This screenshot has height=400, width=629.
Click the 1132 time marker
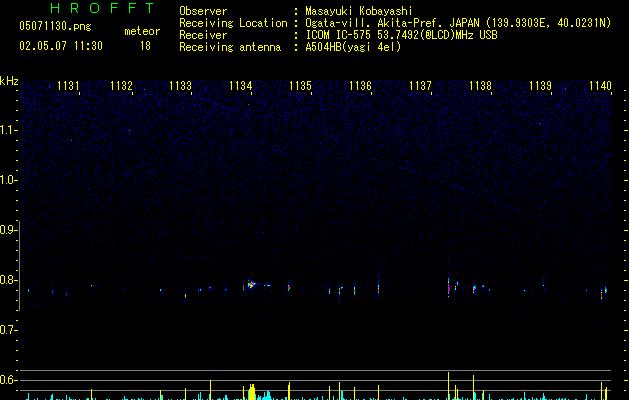(122, 86)
